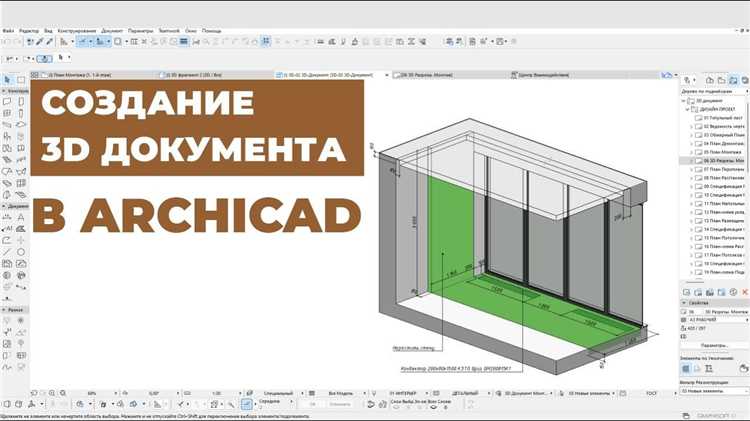Click the Redo arrow in the top toolbar
This screenshot has height=421, width=750.
click(x=17, y=42)
